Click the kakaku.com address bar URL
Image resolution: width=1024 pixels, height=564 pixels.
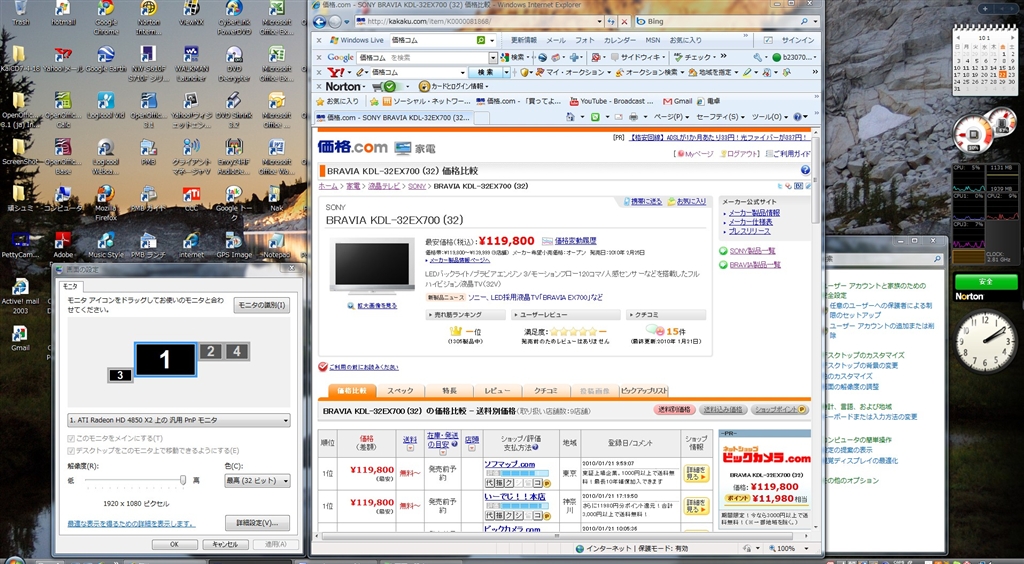pos(428,22)
